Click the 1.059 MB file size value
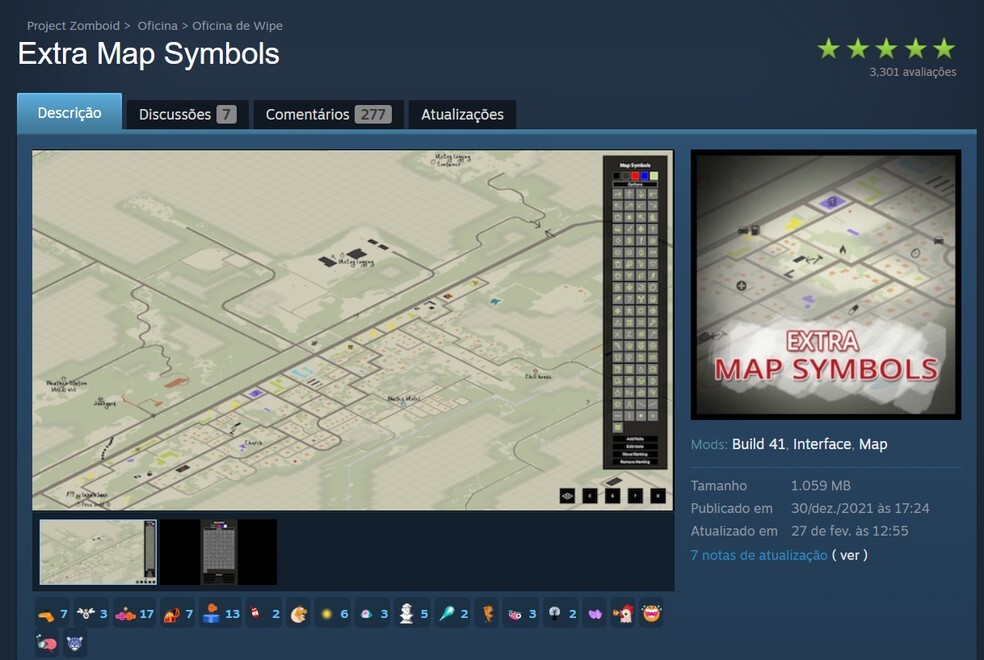Image resolution: width=984 pixels, height=660 pixels. tap(821, 486)
